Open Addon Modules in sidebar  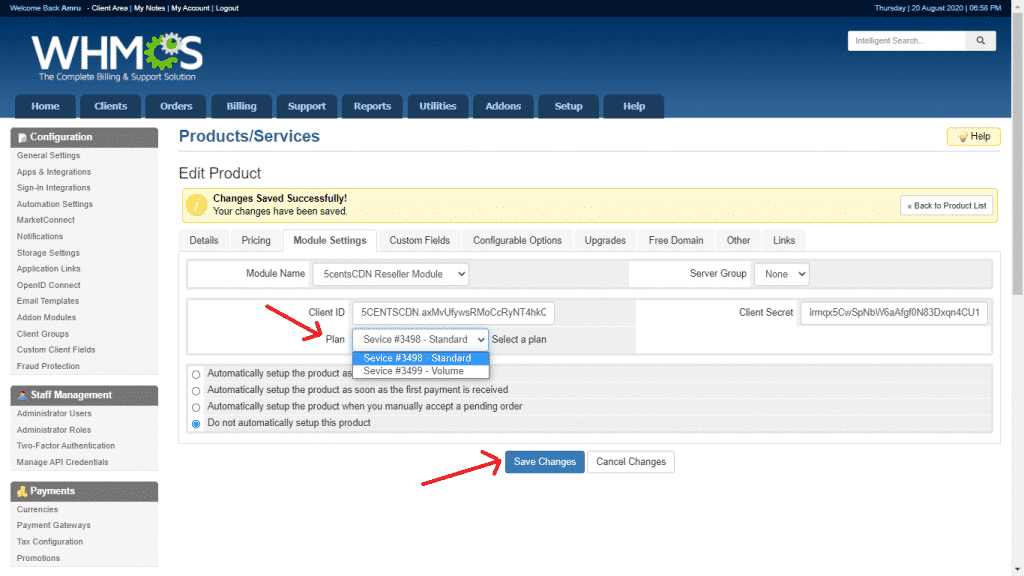point(46,317)
